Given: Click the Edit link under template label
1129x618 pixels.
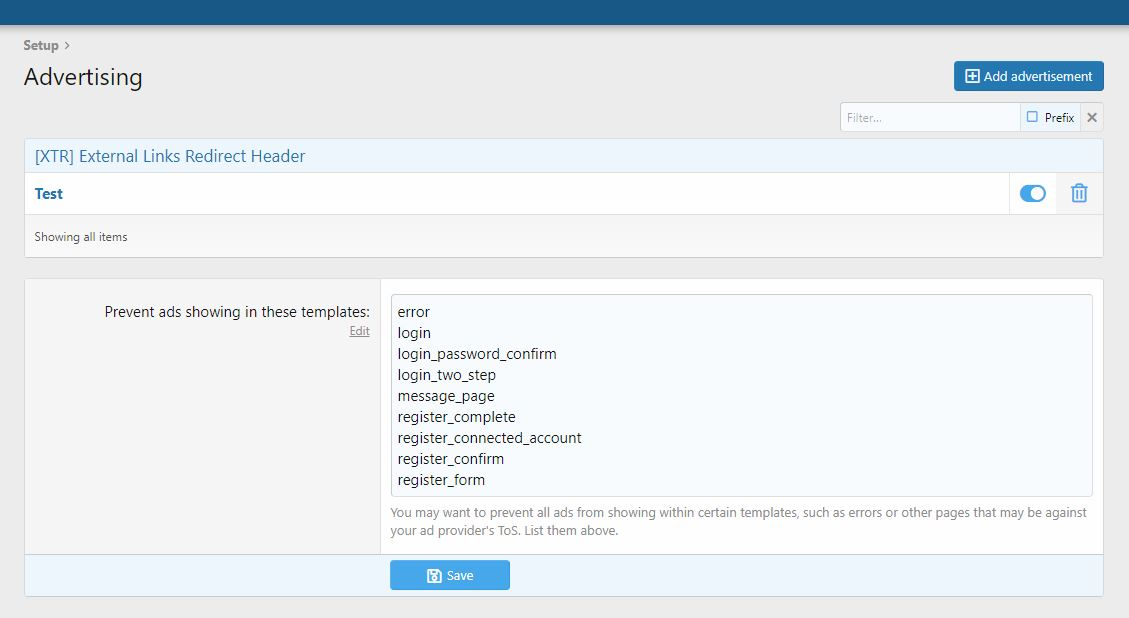Looking at the screenshot, I should (359, 331).
